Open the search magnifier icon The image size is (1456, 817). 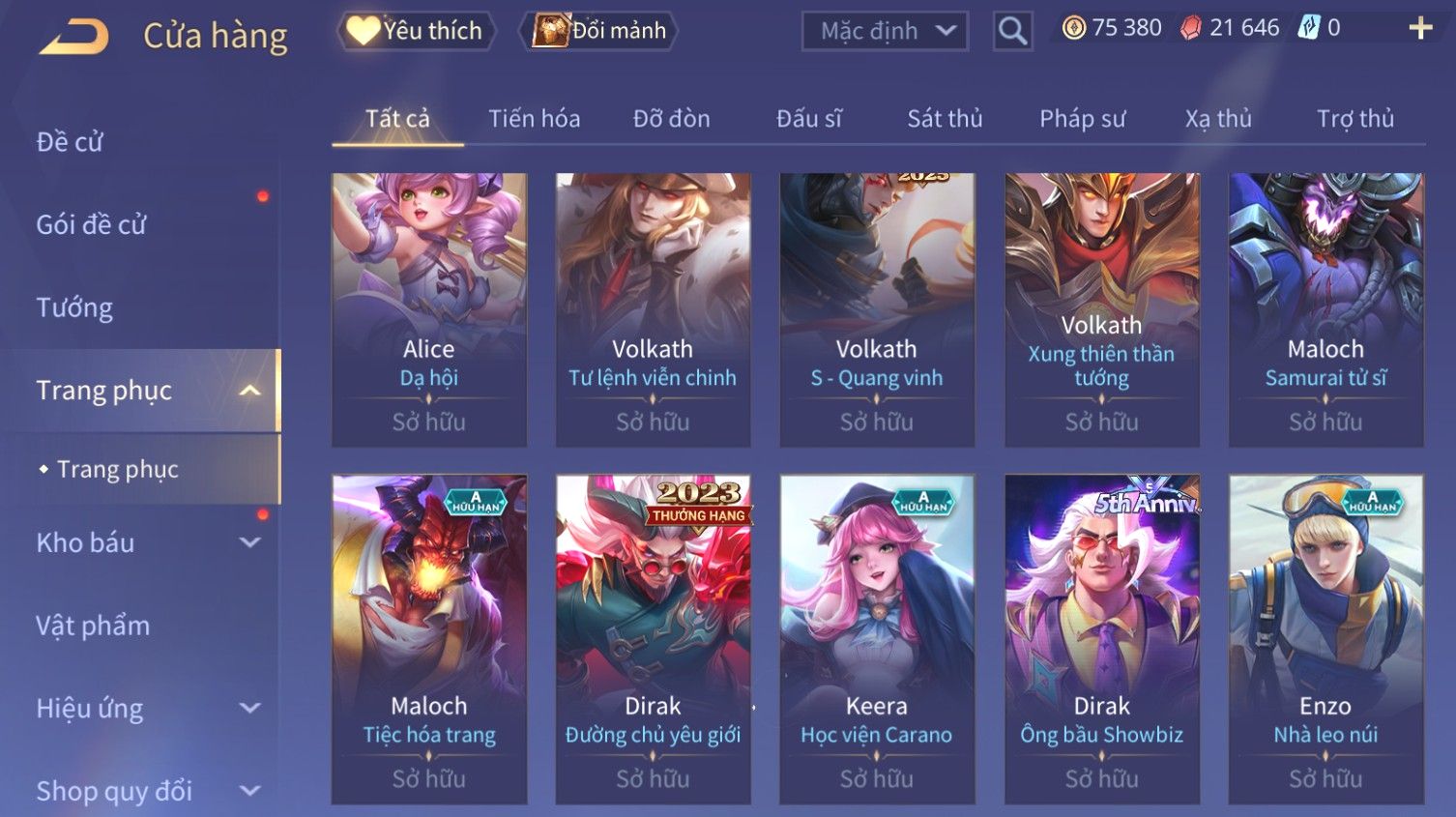(1012, 31)
